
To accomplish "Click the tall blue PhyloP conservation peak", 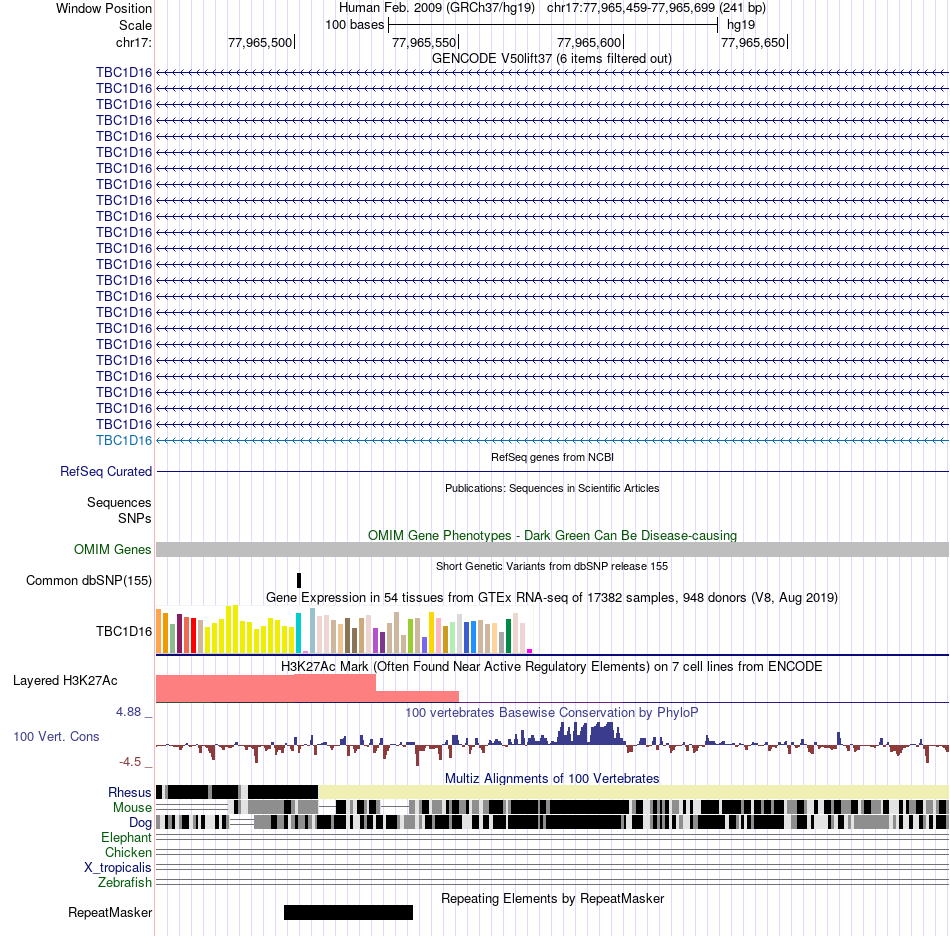I will 591,733.
